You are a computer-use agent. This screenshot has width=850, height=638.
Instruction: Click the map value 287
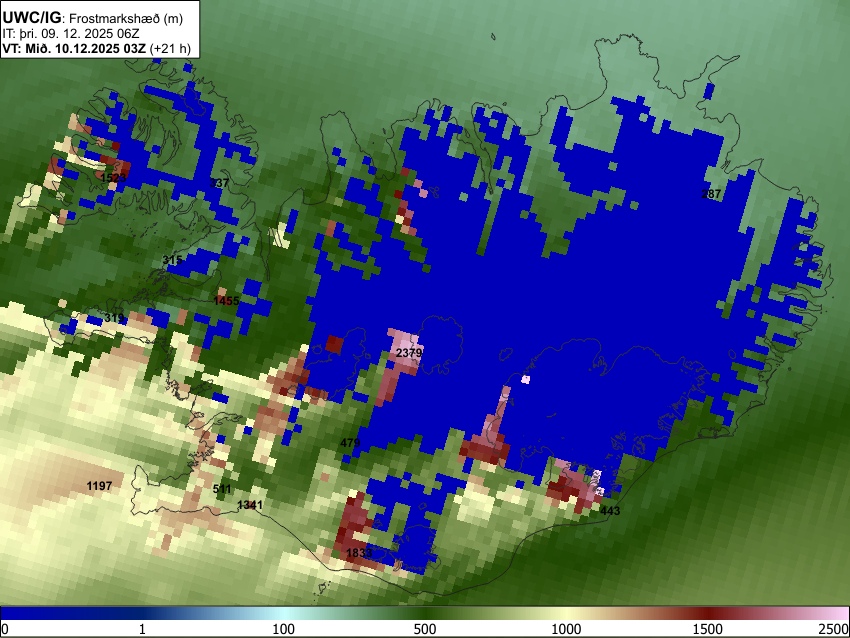(x=711, y=194)
